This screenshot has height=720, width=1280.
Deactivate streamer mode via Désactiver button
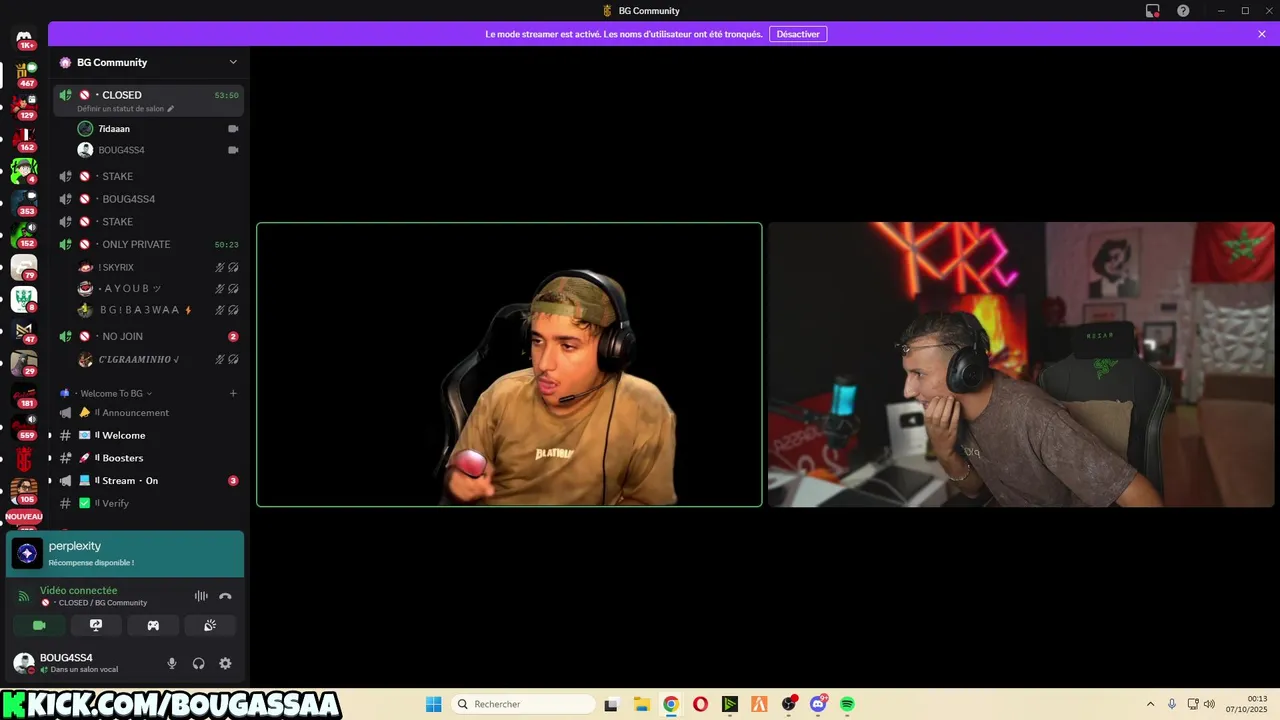798,34
